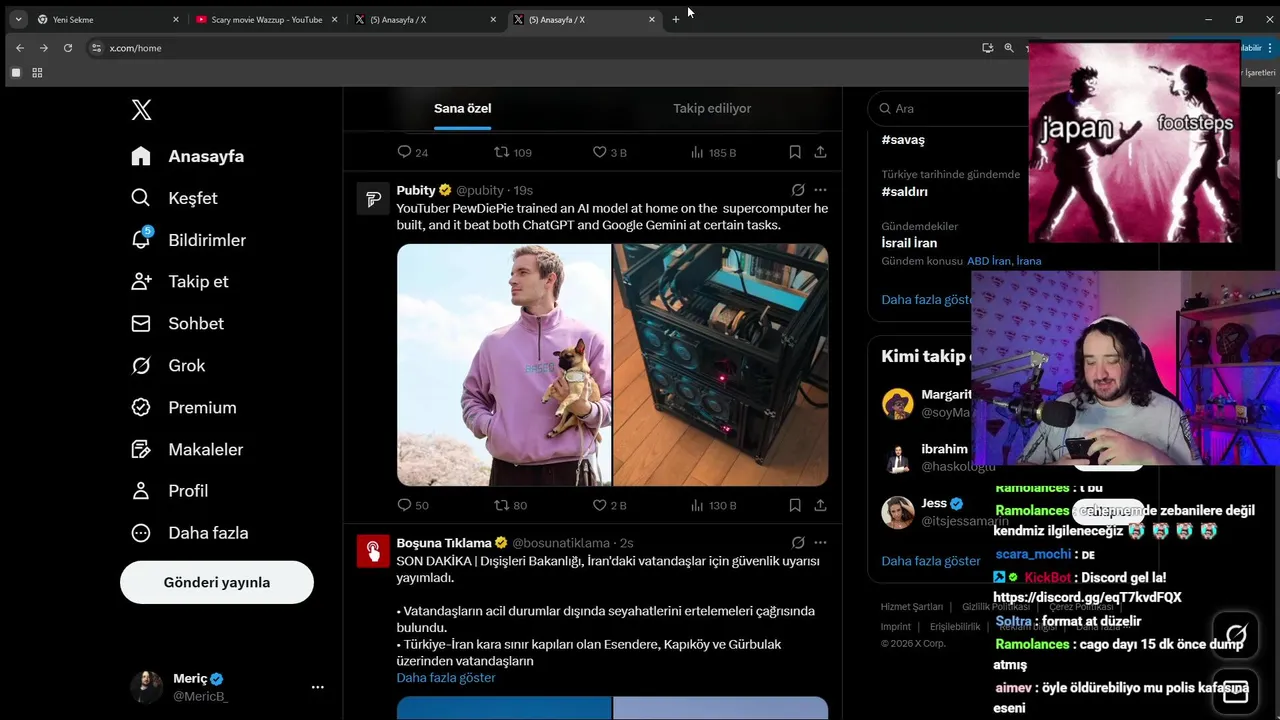Expand post with Daha fazla göster link
Screen dimensions: 1280x720
coord(446,678)
